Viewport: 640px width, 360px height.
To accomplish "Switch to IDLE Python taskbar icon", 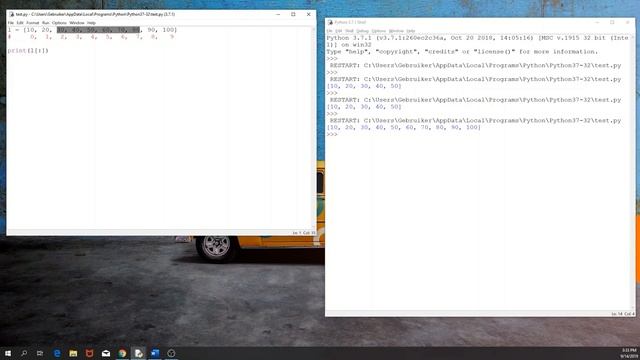I will click(138, 353).
